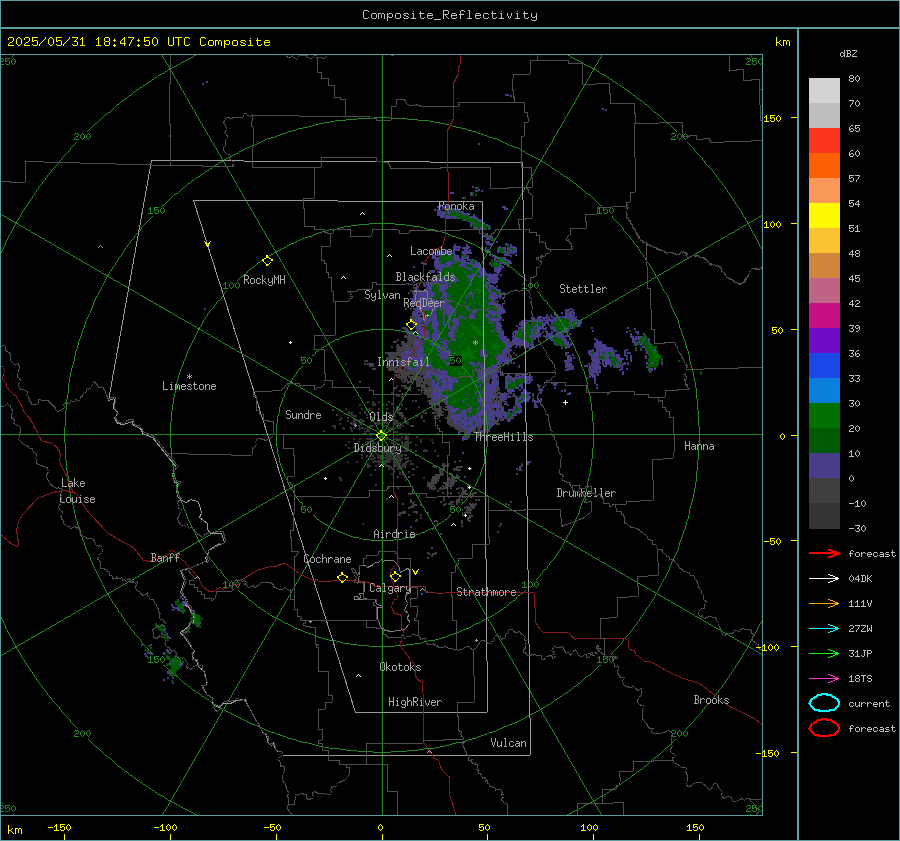The width and height of the screenshot is (900, 841).
Task: Click the cyan current ellipse icon
Action: pos(824,703)
